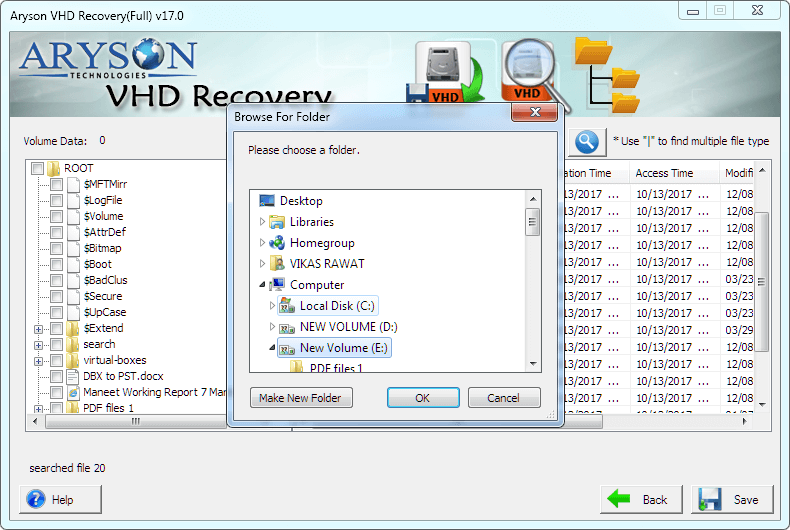Check the $Secure checkbox

(x=56, y=296)
